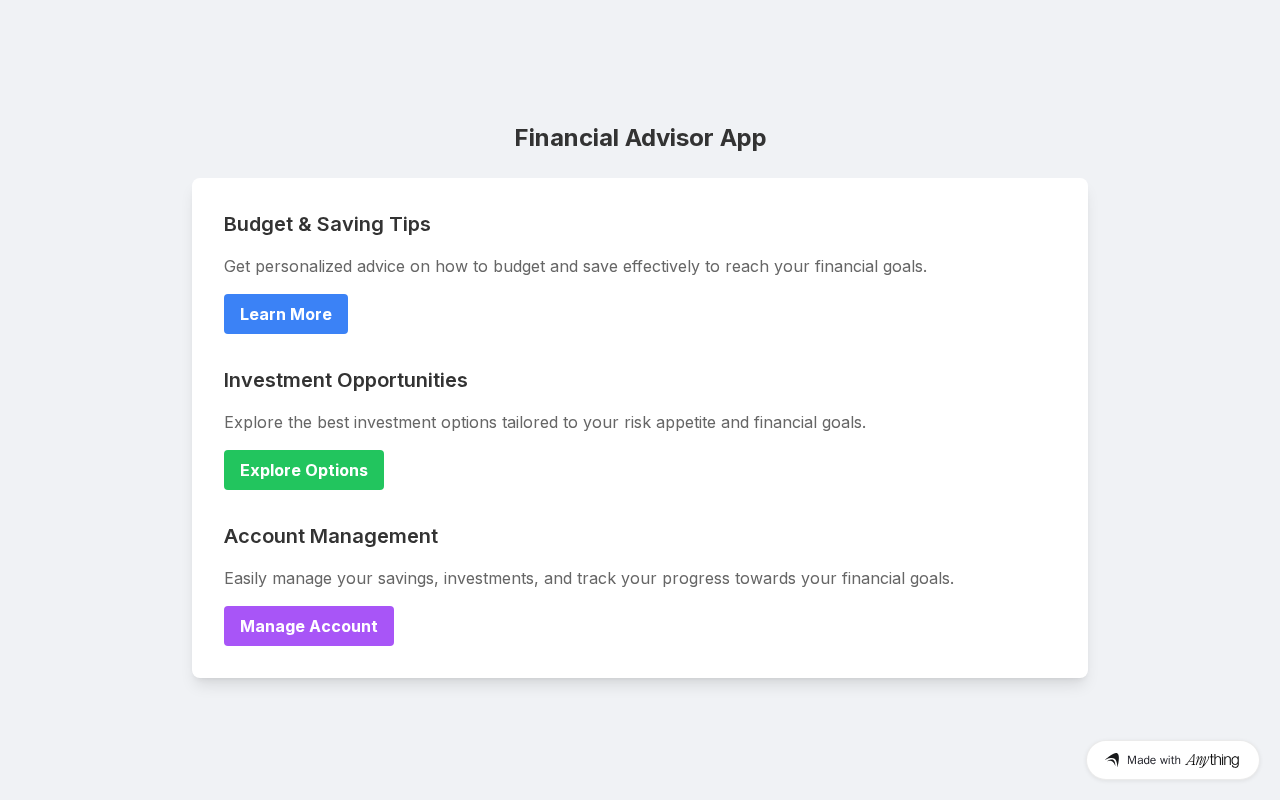Click the risk appetite investment description text

point(545,422)
